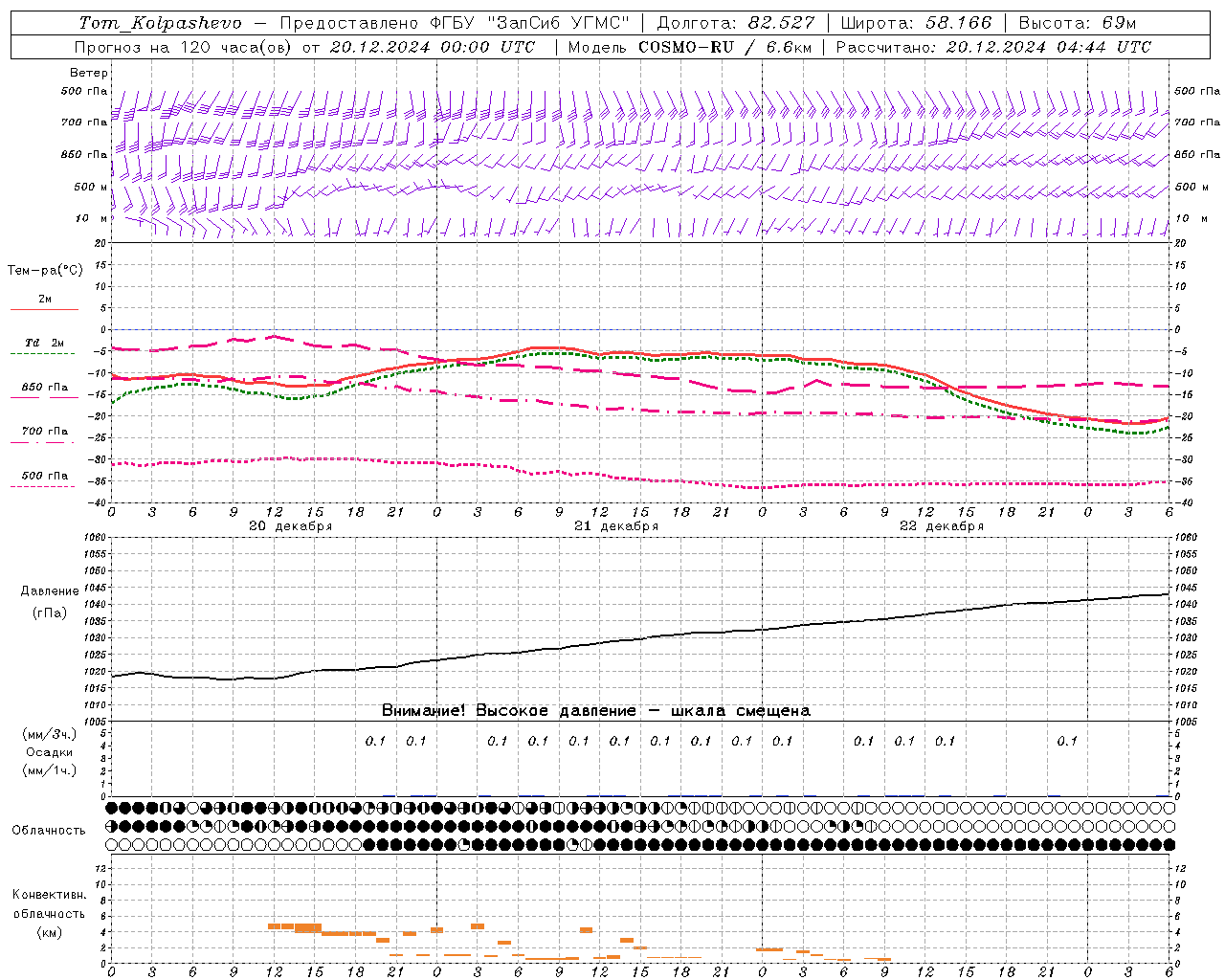Click the warning "Внимание! Высокое давление – шкала смещена"
Image resolution: width=1225 pixels, height=980 pixels.
point(595,711)
